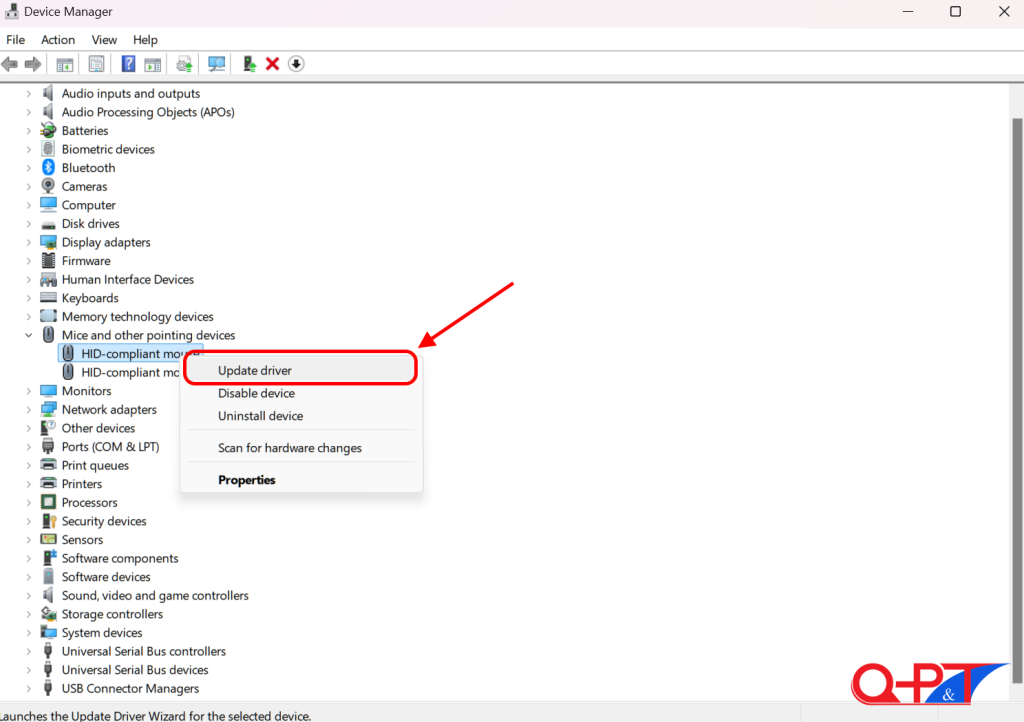
Task: Click the red X uninstall device icon
Action: (272, 64)
